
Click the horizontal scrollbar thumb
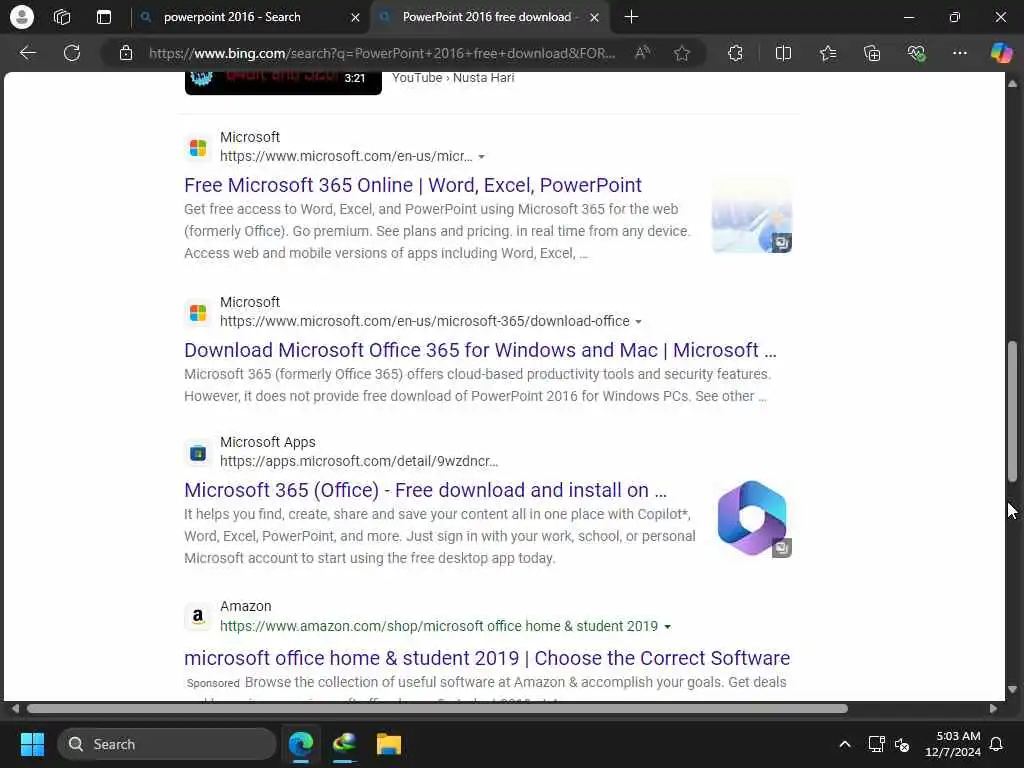(437, 709)
